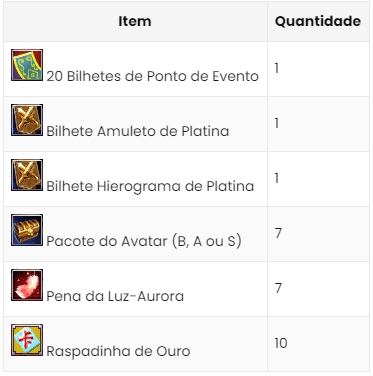Select the Raspadinha de Ouro card icon
The image size is (373, 376).
(x=27, y=340)
